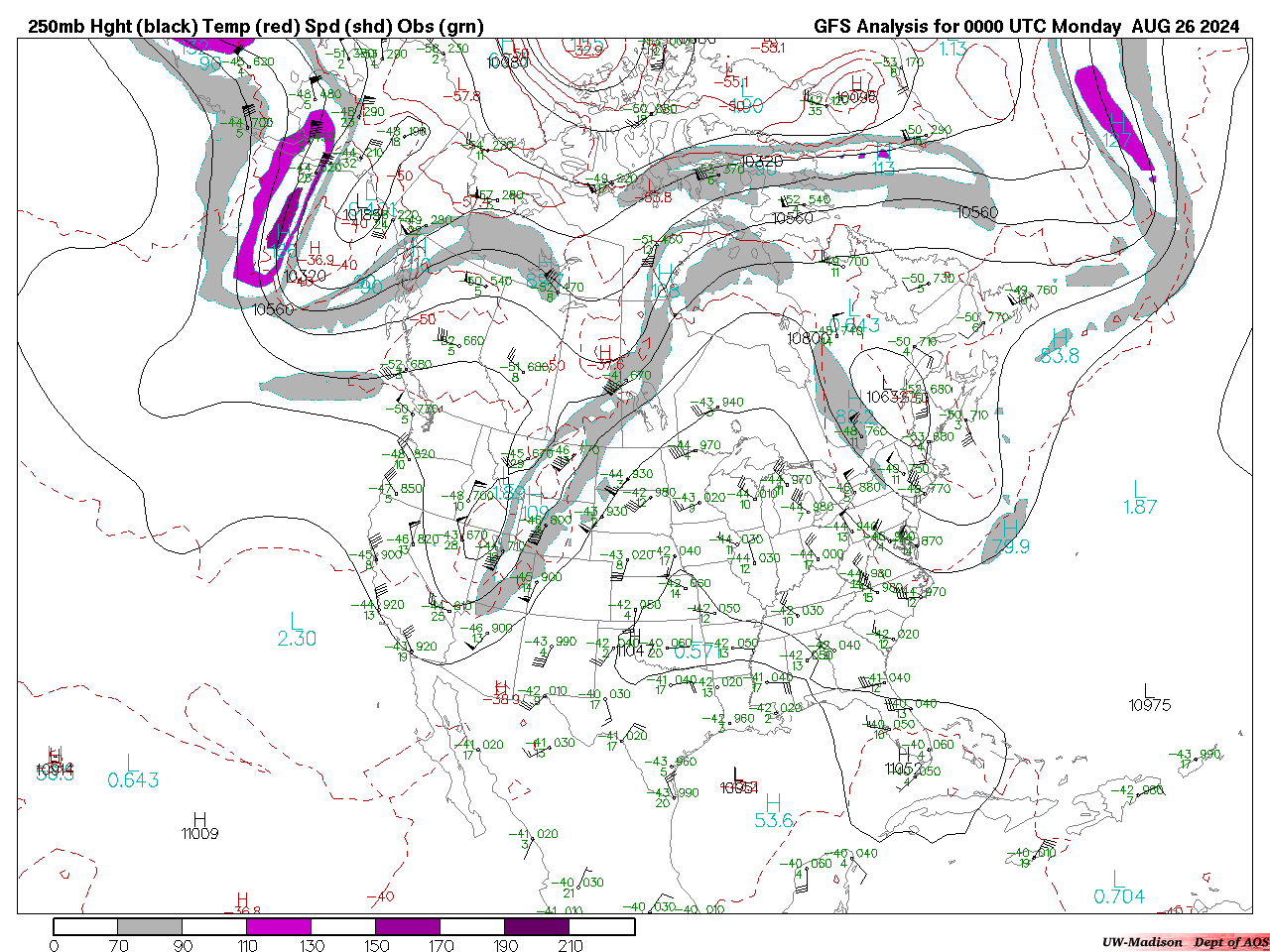Click the 10800 height contour label

[808, 339]
